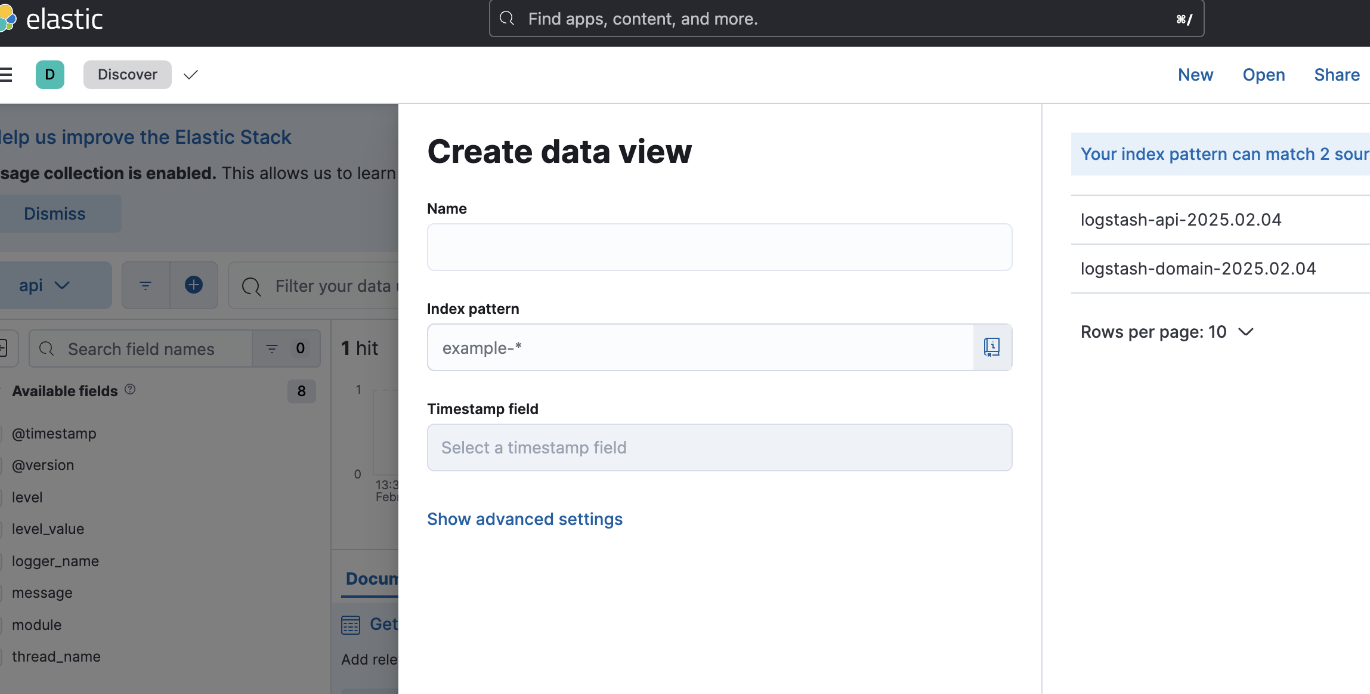This screenshot has width=1370, height=694.
Task: Open the filter options icon beside api
Action: [146, 286]
